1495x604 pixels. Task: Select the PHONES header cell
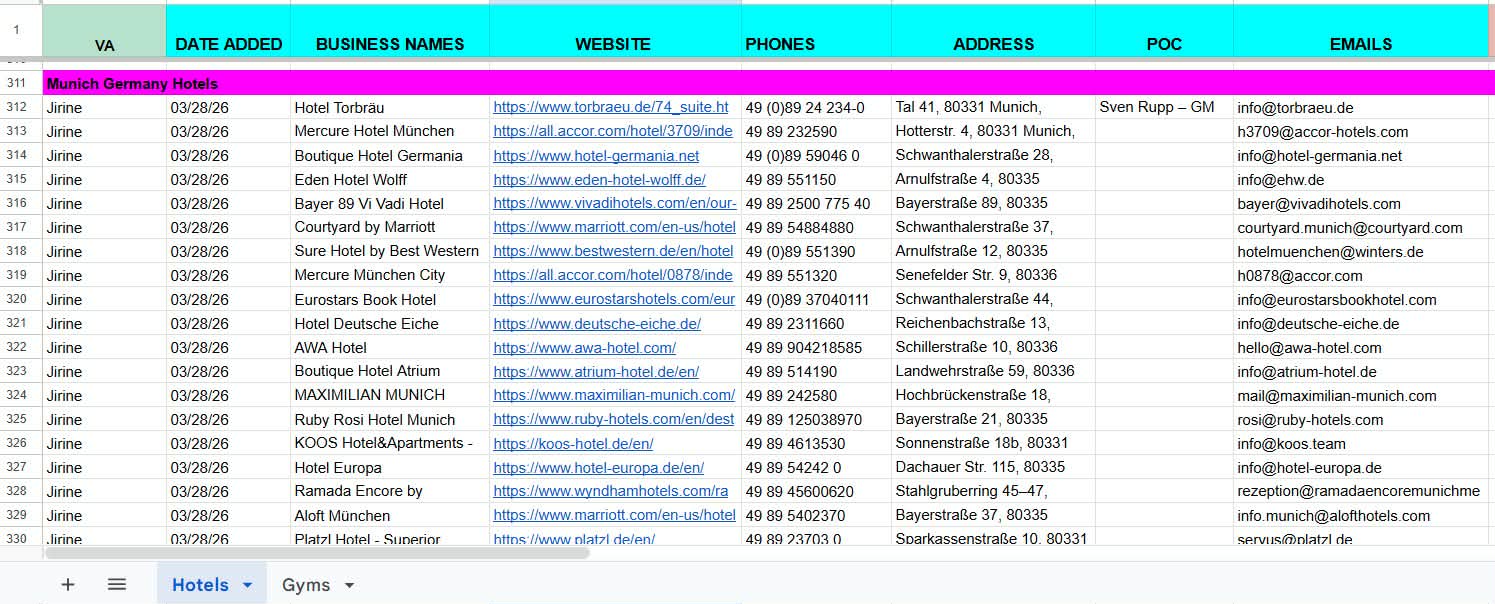pyautogui.click(x=816, y=31)
